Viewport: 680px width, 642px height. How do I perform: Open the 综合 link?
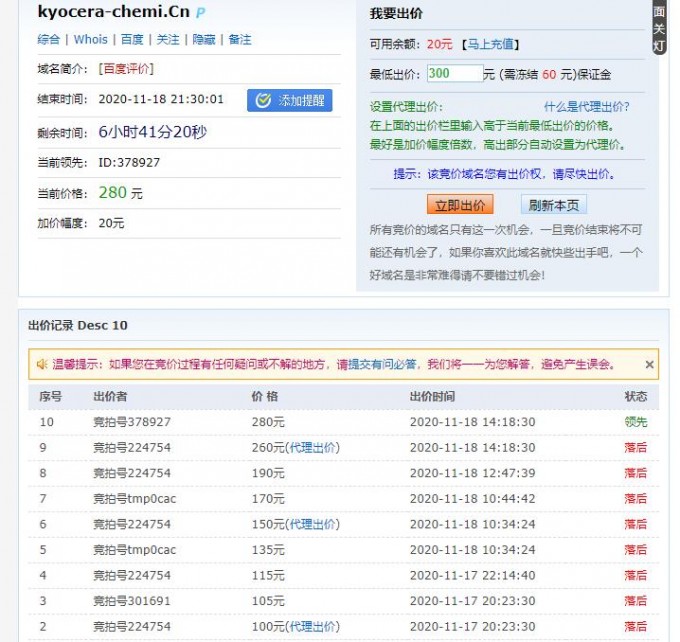49,40
